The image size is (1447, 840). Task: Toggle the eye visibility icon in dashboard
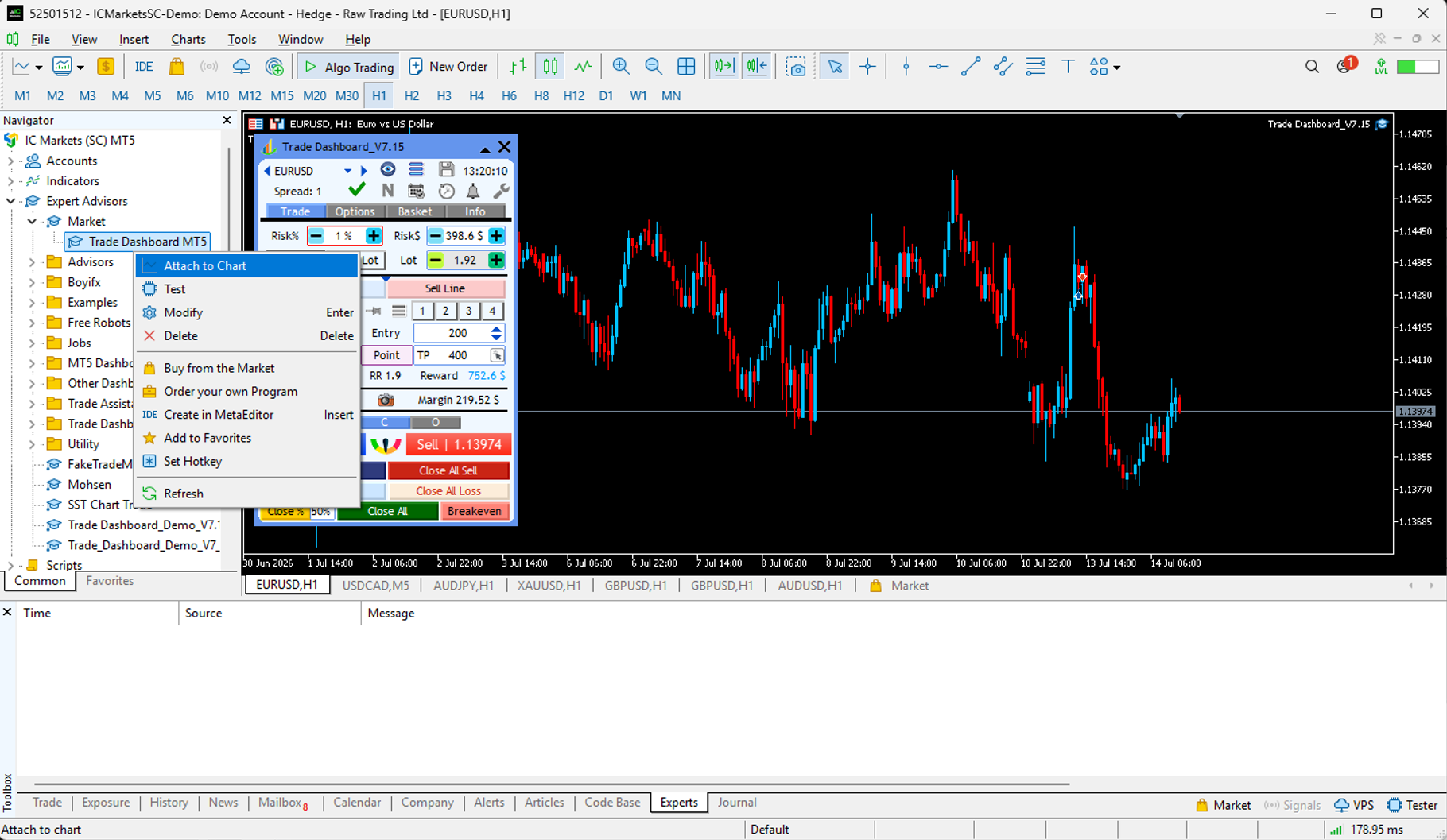(x=387, y=170)
